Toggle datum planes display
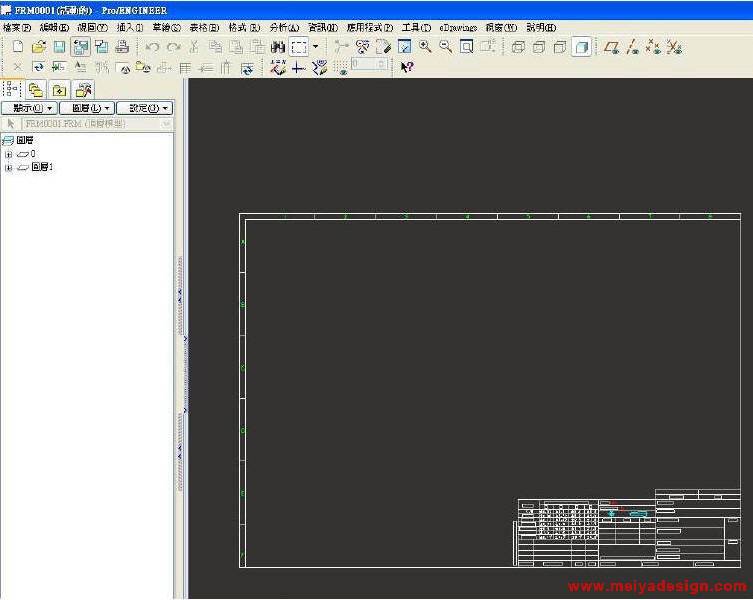This screenshot has width=753, height=600. 611,47
